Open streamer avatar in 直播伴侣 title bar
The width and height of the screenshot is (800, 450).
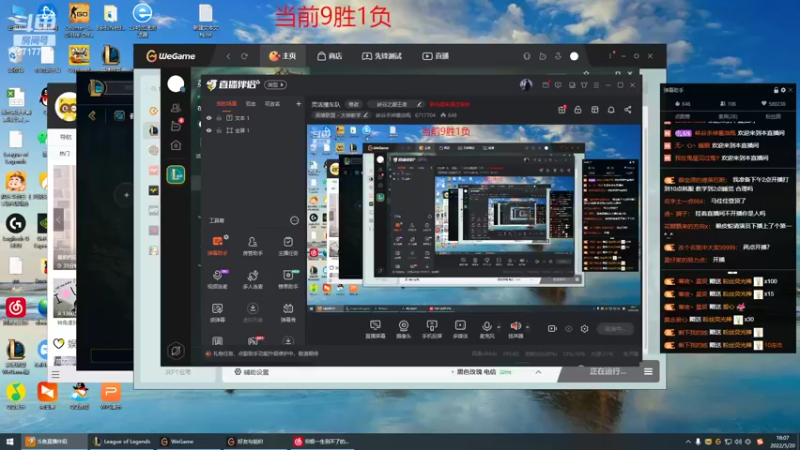click(x=526, y=85)
